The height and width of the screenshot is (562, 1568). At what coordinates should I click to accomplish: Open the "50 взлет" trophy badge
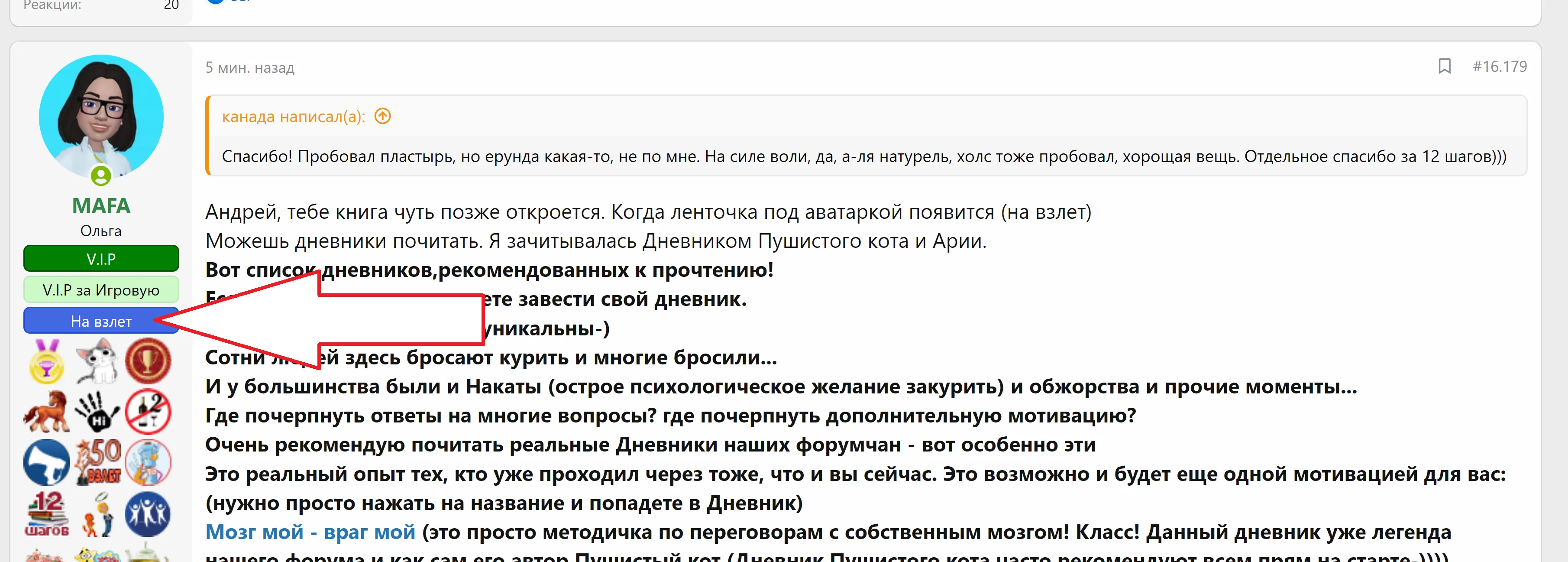[99, 461]
